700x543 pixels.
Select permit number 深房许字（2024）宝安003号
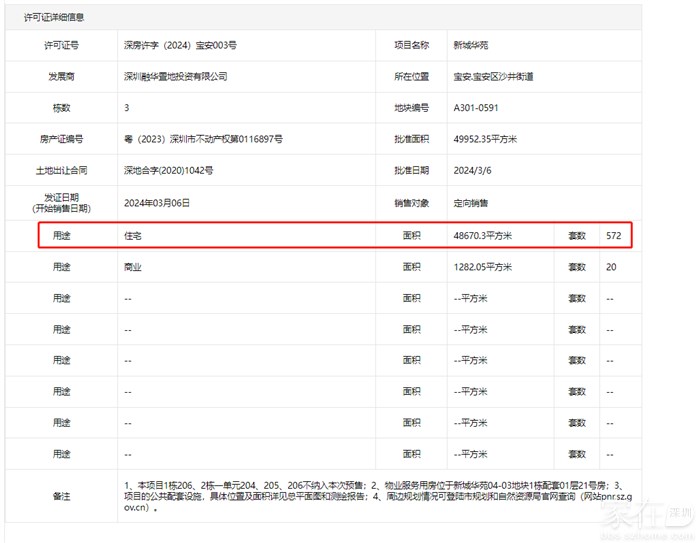pyautogui.click(x=180, y=46)
